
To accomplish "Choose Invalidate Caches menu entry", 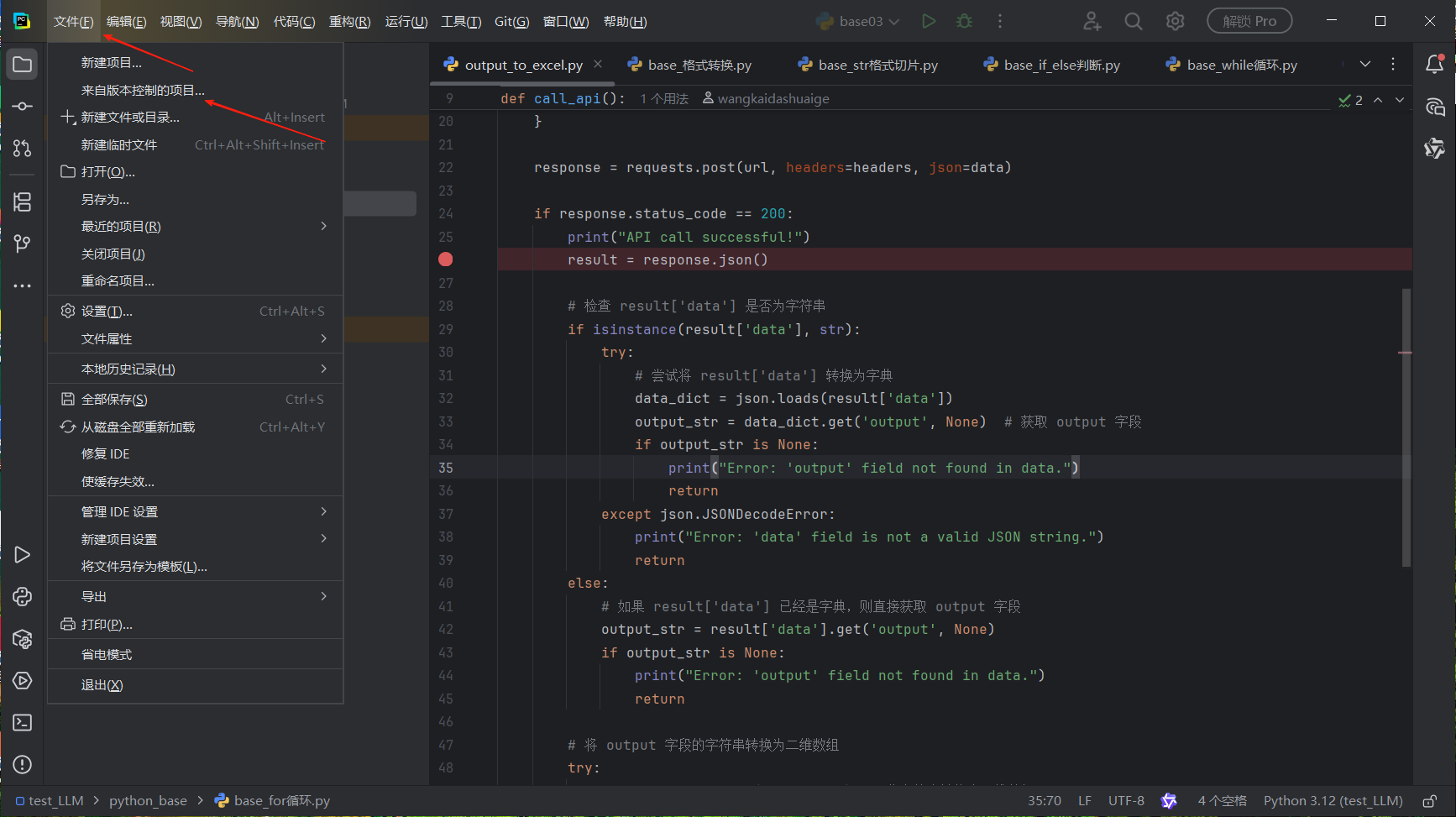I will (195, 482).
